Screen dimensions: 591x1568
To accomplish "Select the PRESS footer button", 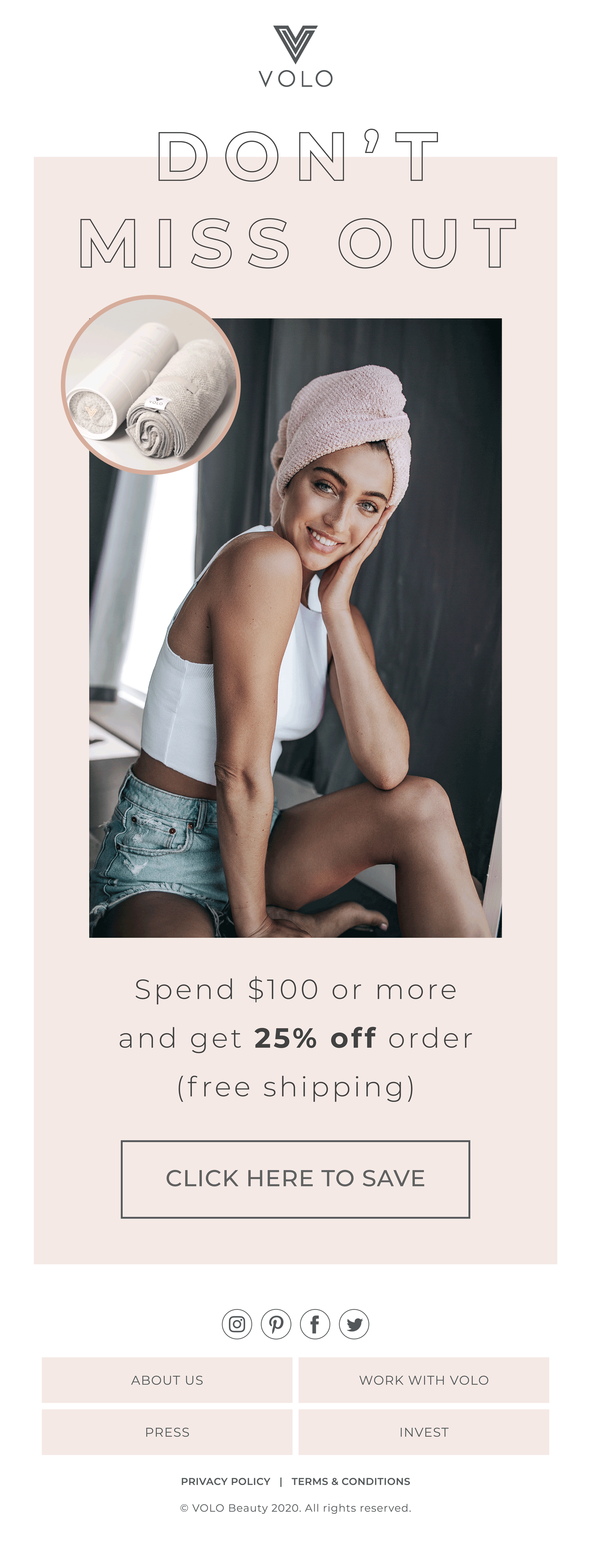I will pos(167,1432).
